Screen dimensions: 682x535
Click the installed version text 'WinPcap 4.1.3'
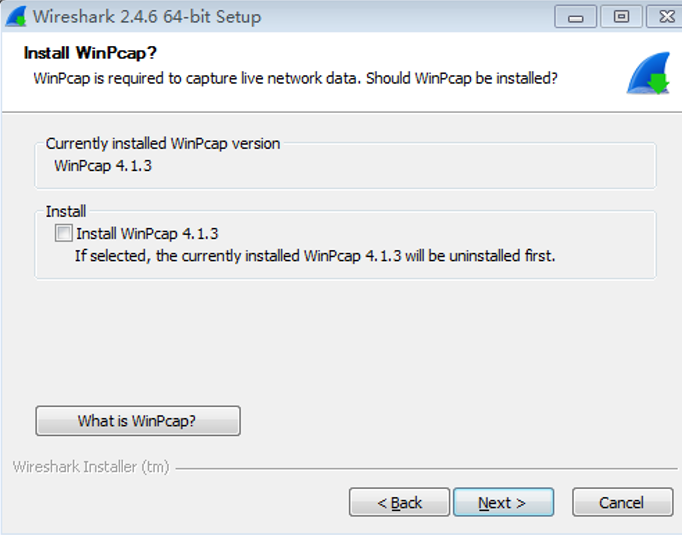coord(103,166)
